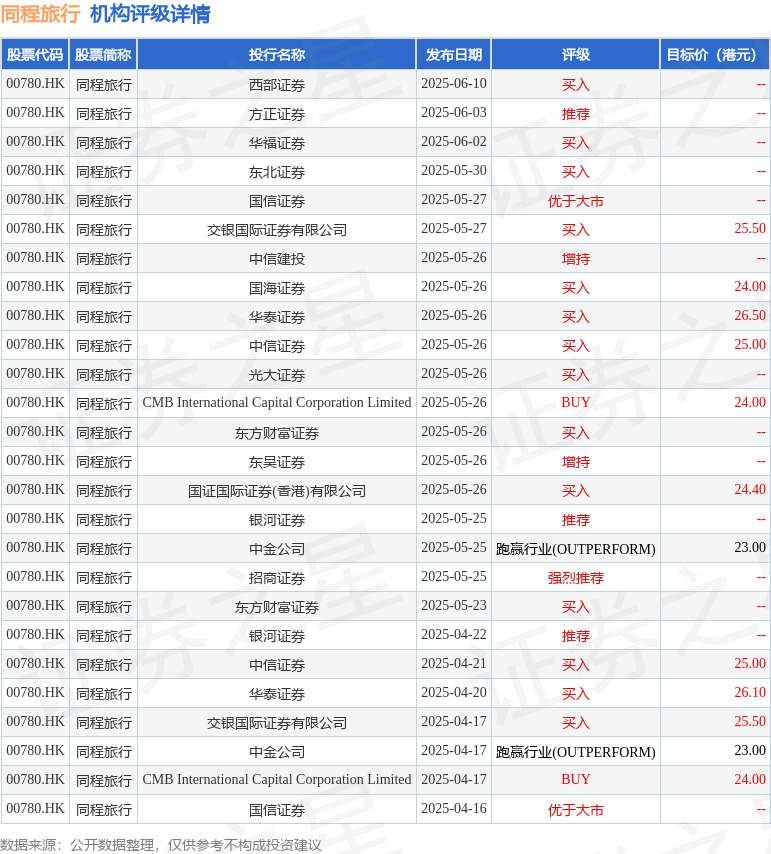Select 华泰证券 in the 2025-04-20 row

pyautogui.click(x=277, y=694)
